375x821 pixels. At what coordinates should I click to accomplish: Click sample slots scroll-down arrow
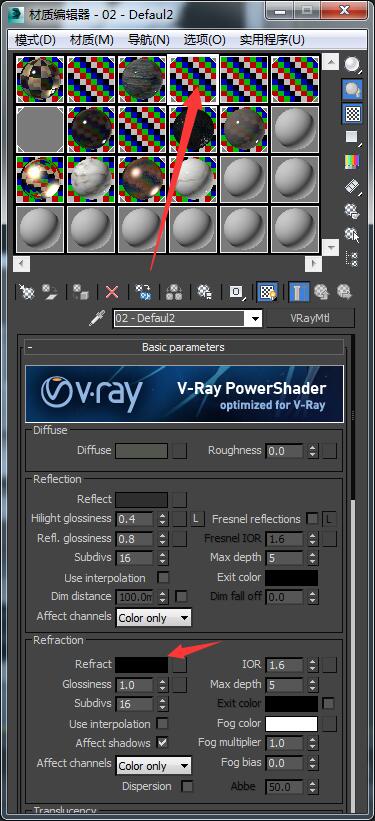pos(330,247)
